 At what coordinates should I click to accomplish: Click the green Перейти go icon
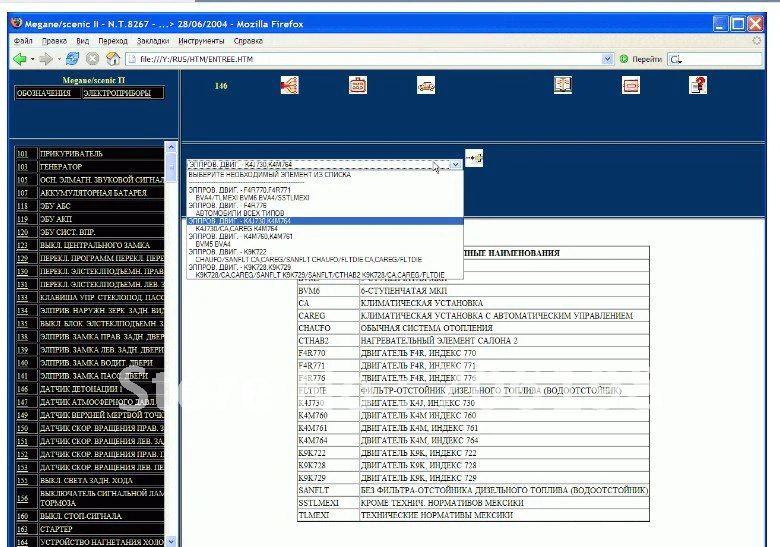pos(624,59)
